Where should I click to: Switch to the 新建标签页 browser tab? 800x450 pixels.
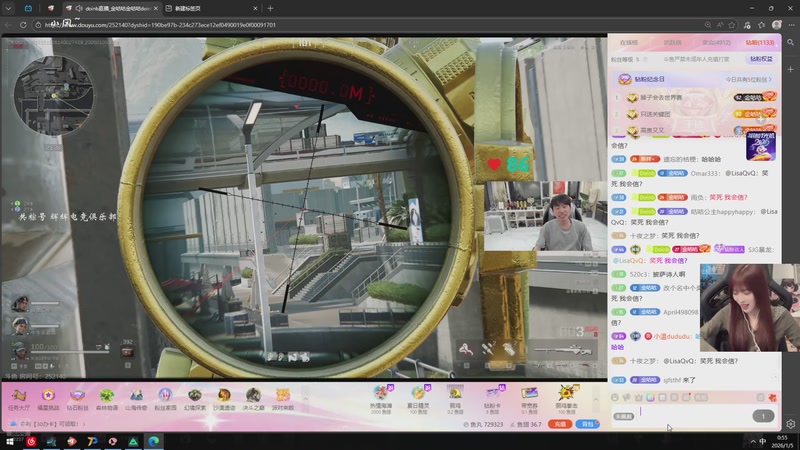pos(211,8)
